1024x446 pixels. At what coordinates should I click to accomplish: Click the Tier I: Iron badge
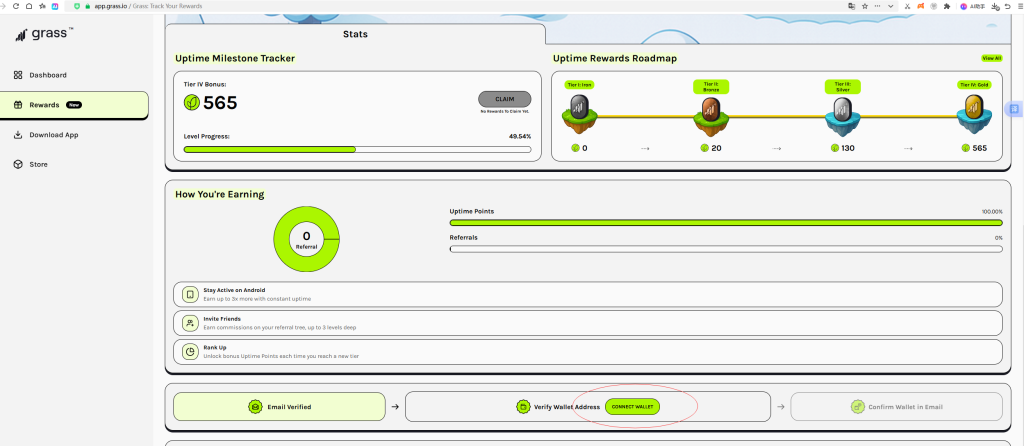[x=580, y=84]
